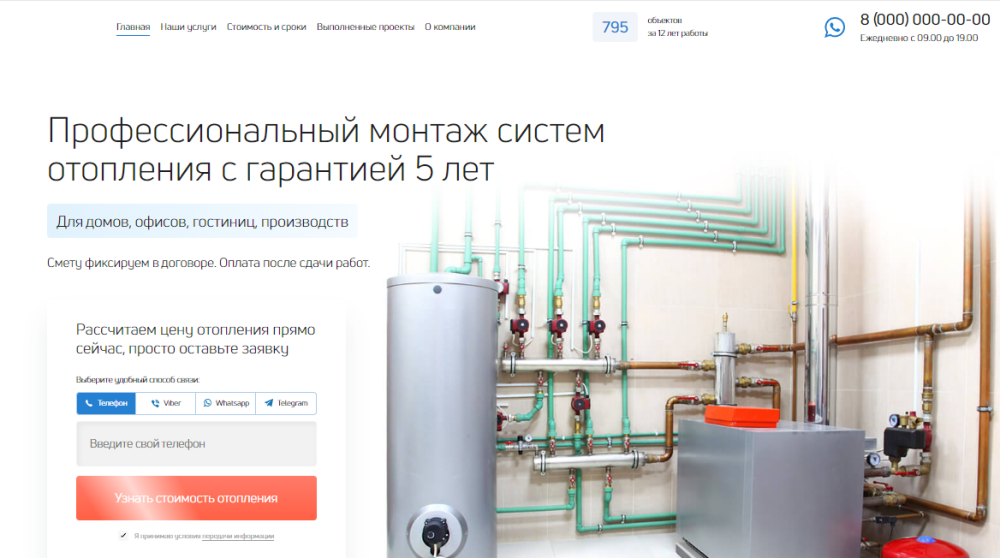1000x558 pixels.
Task: Toggle the consent checkbox under the button
Action: coord(123,536)
